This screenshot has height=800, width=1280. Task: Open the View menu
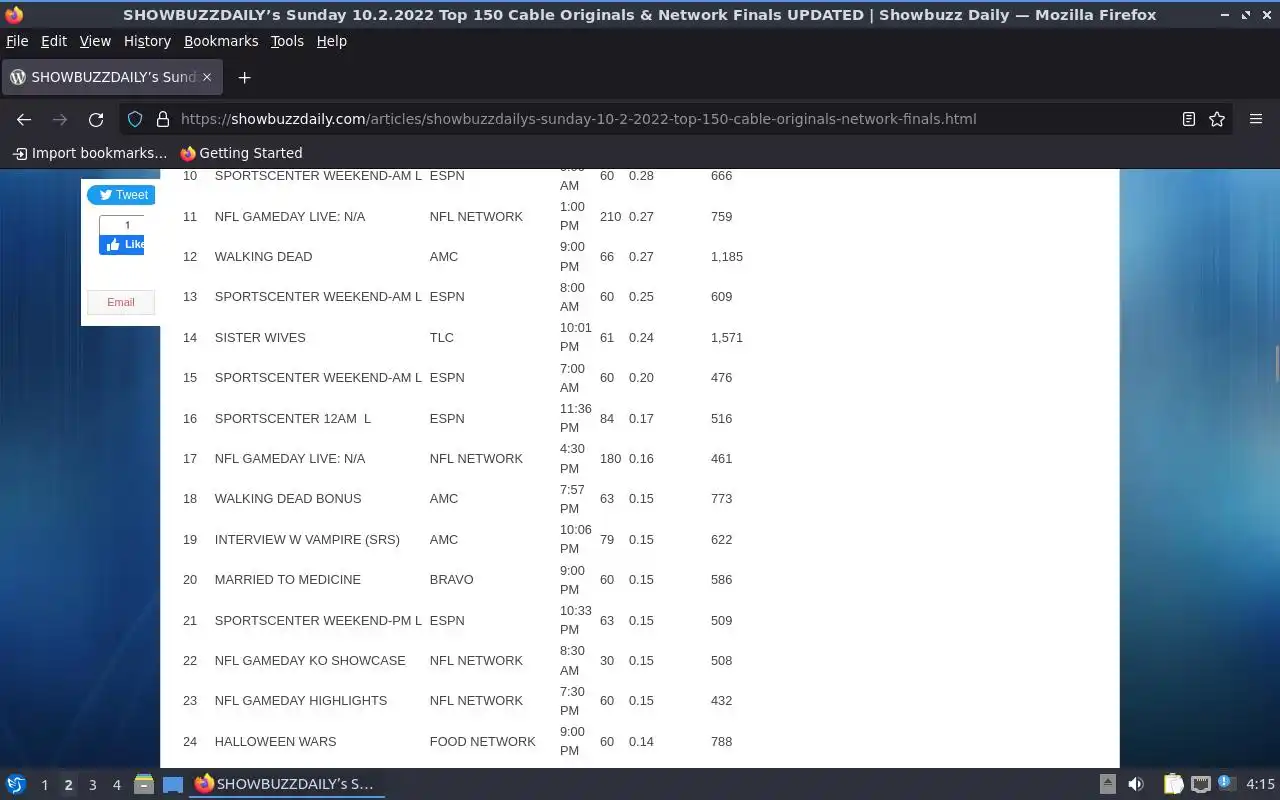point(95,41)
